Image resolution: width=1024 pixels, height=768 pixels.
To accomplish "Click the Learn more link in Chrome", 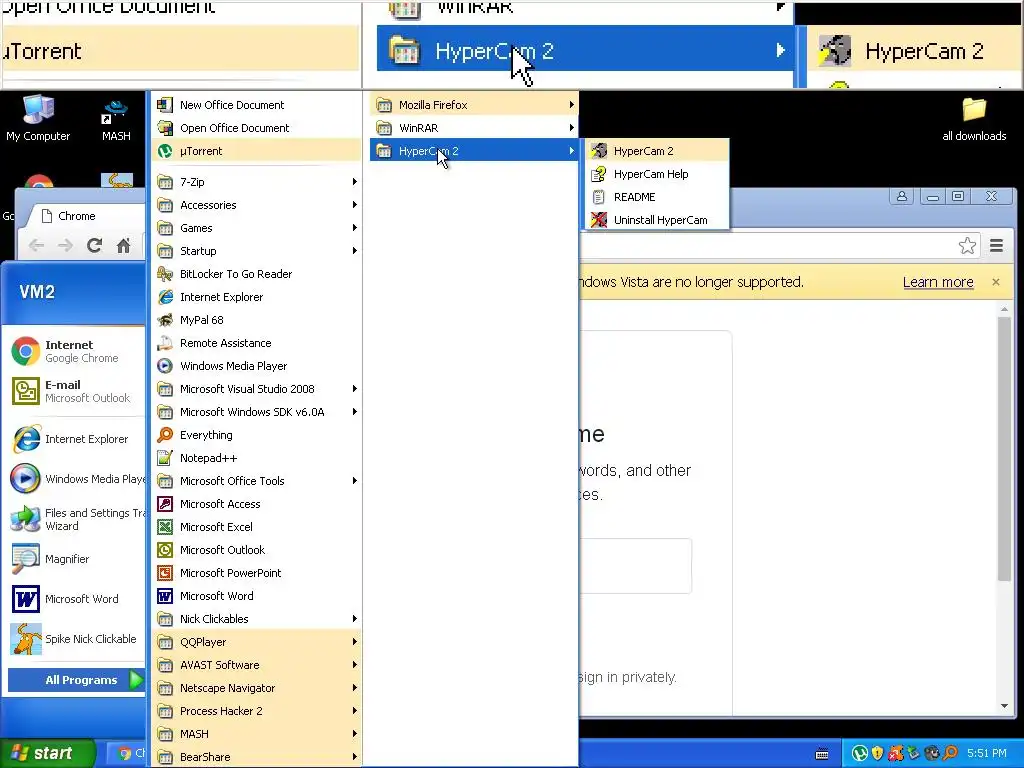I will [x=938, y=282].
